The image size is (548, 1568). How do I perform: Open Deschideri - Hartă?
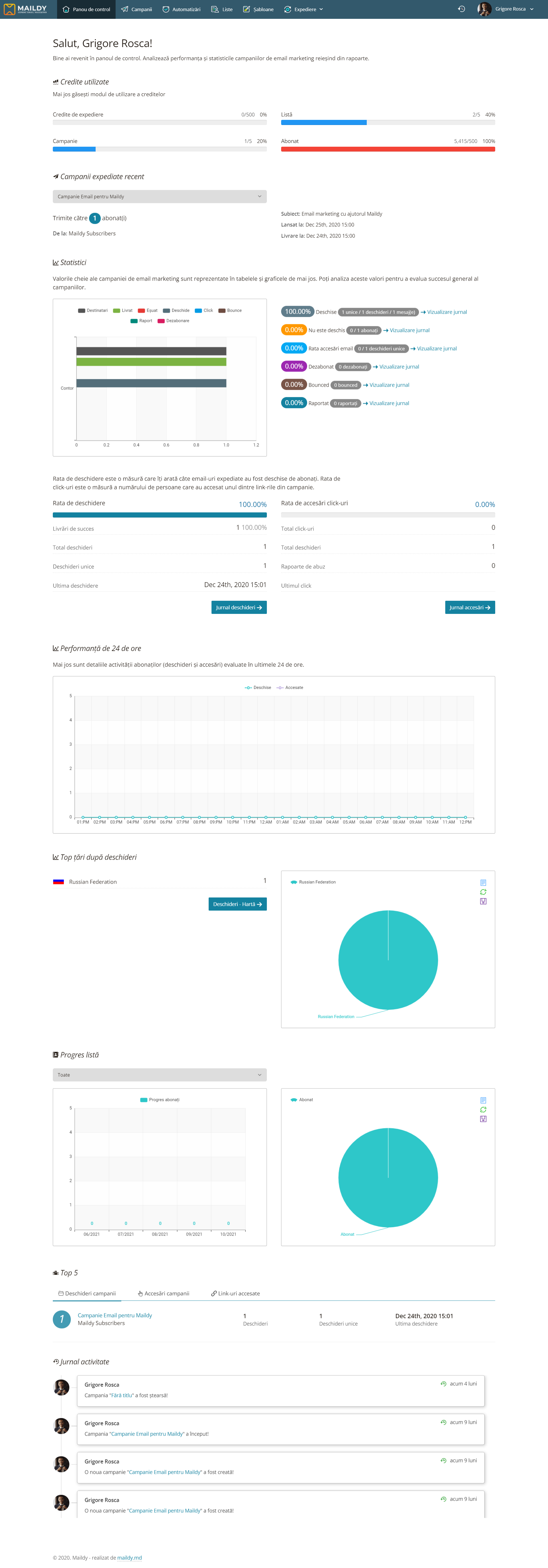tap(237, 904)
